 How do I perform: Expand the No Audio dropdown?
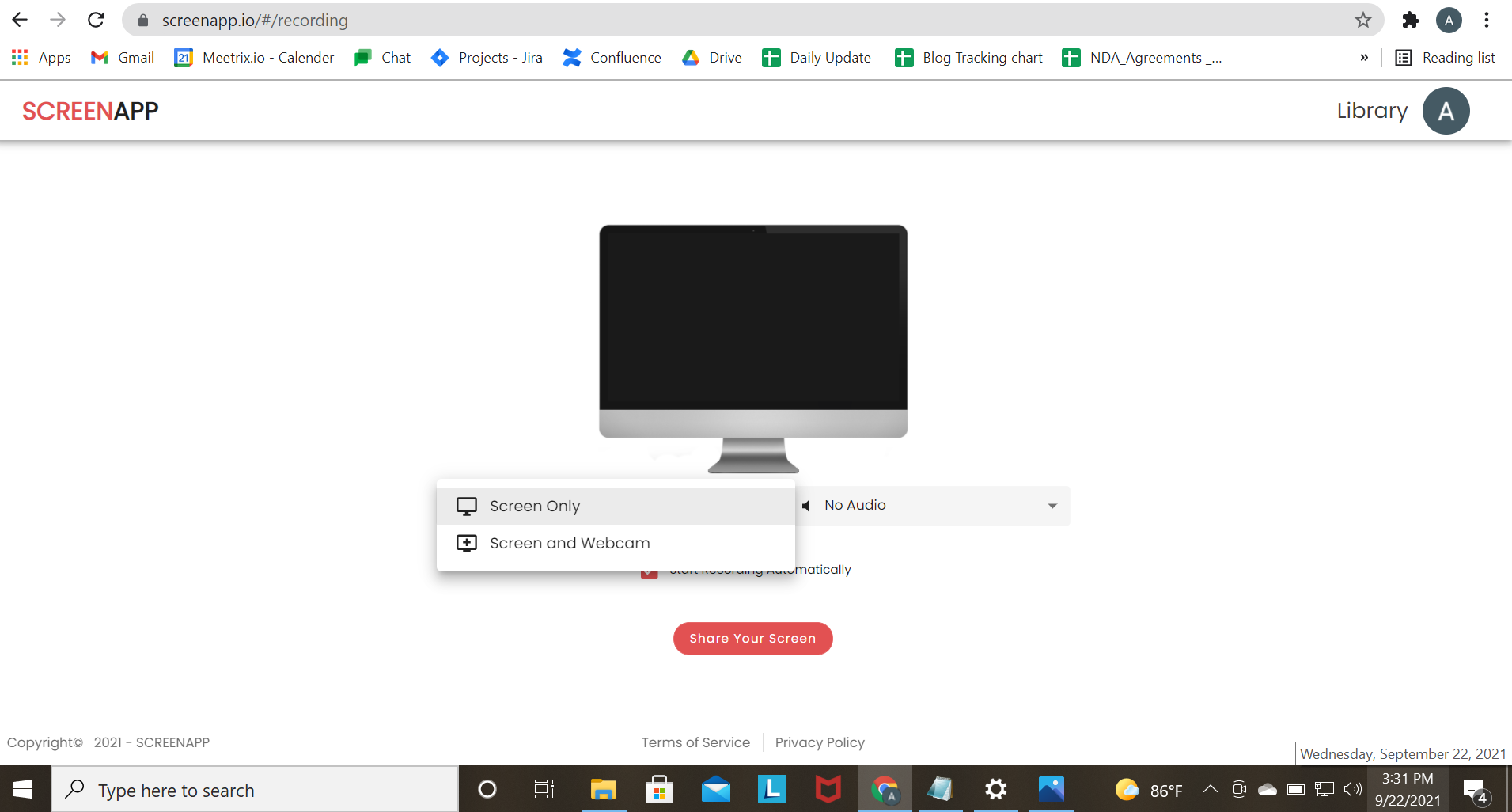[1052, 506]
